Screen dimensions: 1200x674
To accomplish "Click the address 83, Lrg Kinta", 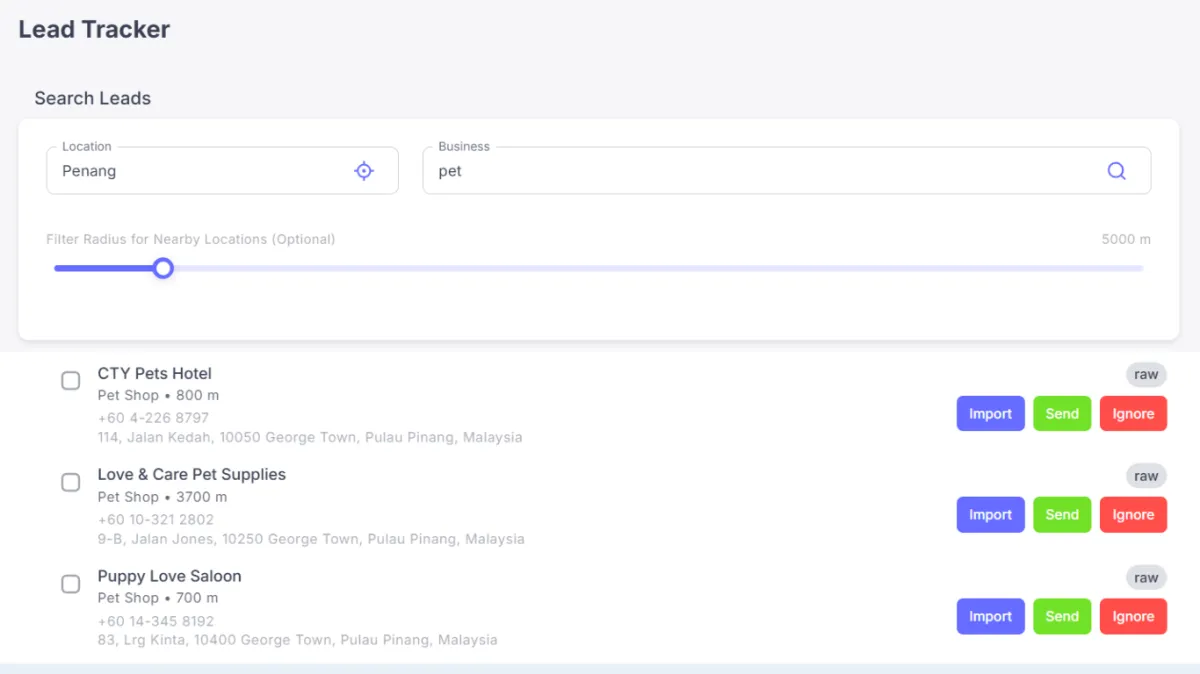I will click(x=297, y=640).
